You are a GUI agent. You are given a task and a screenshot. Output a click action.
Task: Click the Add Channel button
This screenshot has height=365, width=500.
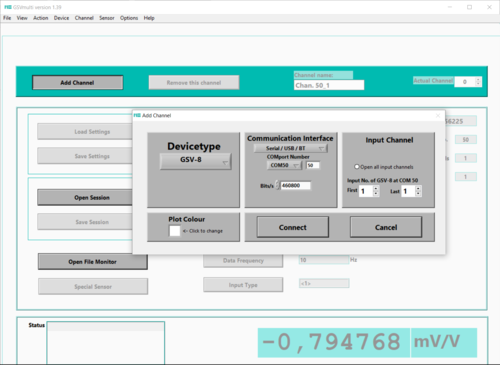[77, 83]
